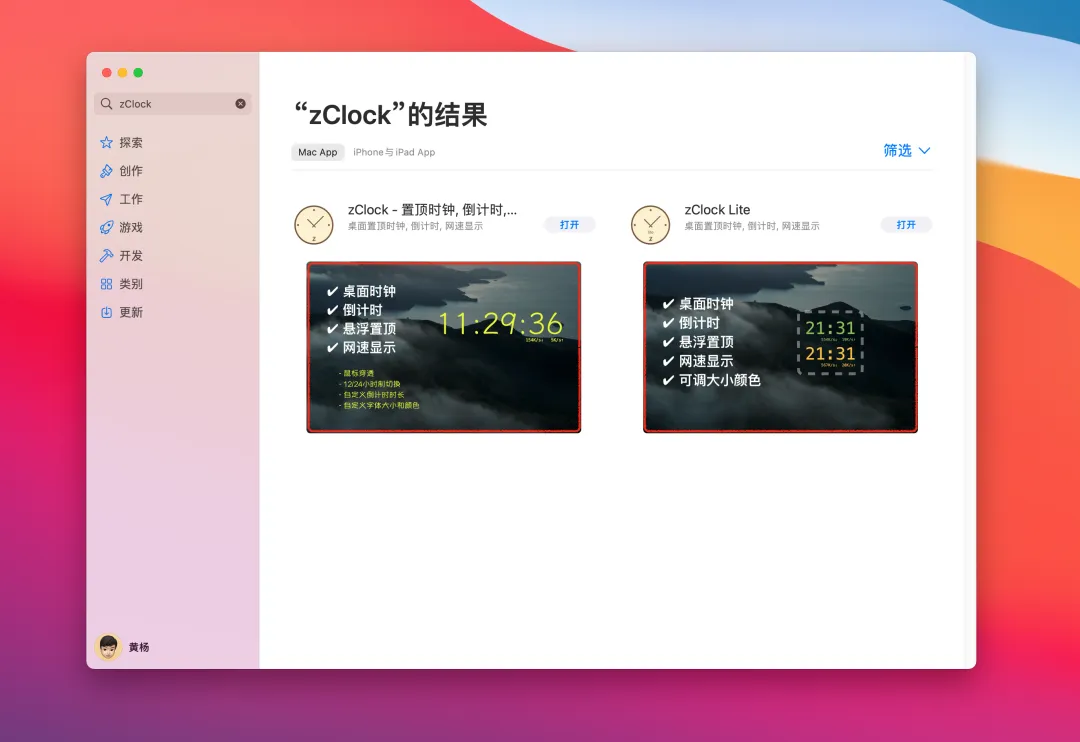Image resolution: width=1080 pixels, height=742 pixels.
Task: Minimize the App Store window
Action: (122, 72)
